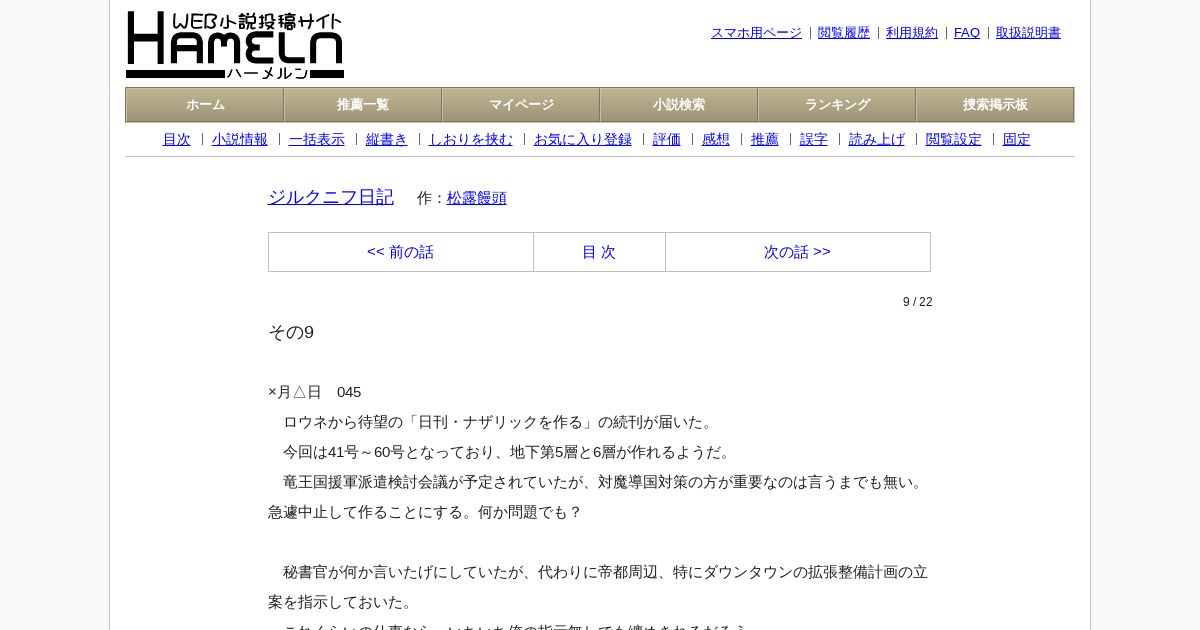Click date line ×月△日 045
This screenshot has width=1200, height=630.
click(315, 392)
